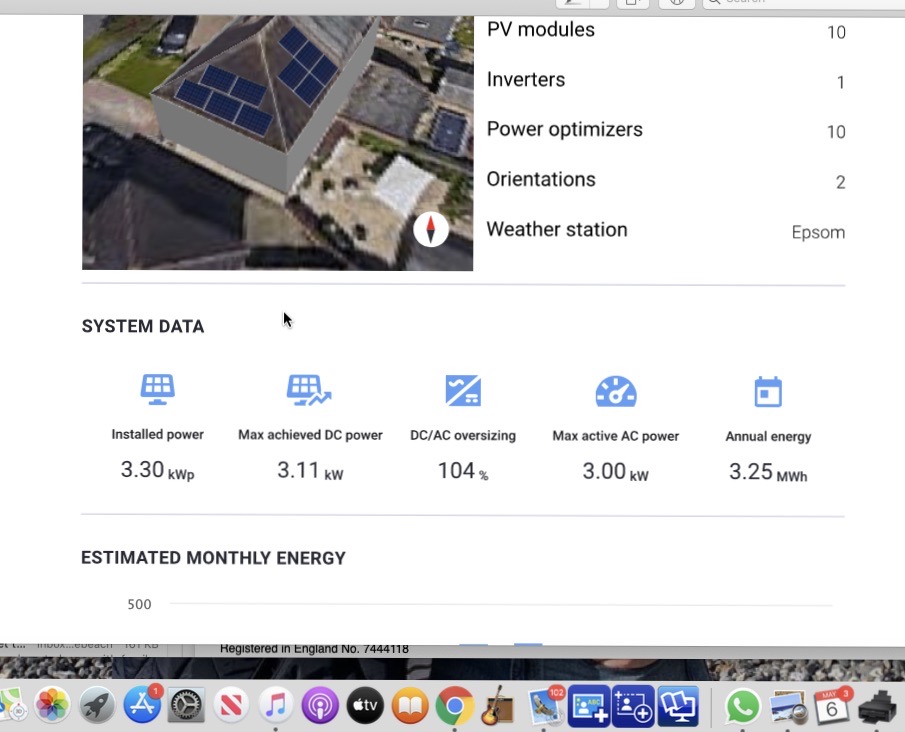Click the ESTIMATED MONTHLY ENERGY heading
This screenshot has height=732, width=905.
pos(214,558)
